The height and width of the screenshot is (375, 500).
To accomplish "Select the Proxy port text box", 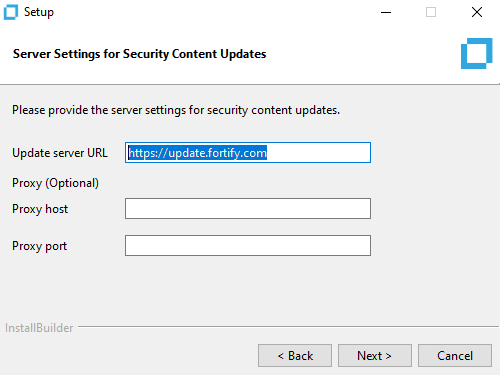I will pyautogui.click(x=248, y=246).
